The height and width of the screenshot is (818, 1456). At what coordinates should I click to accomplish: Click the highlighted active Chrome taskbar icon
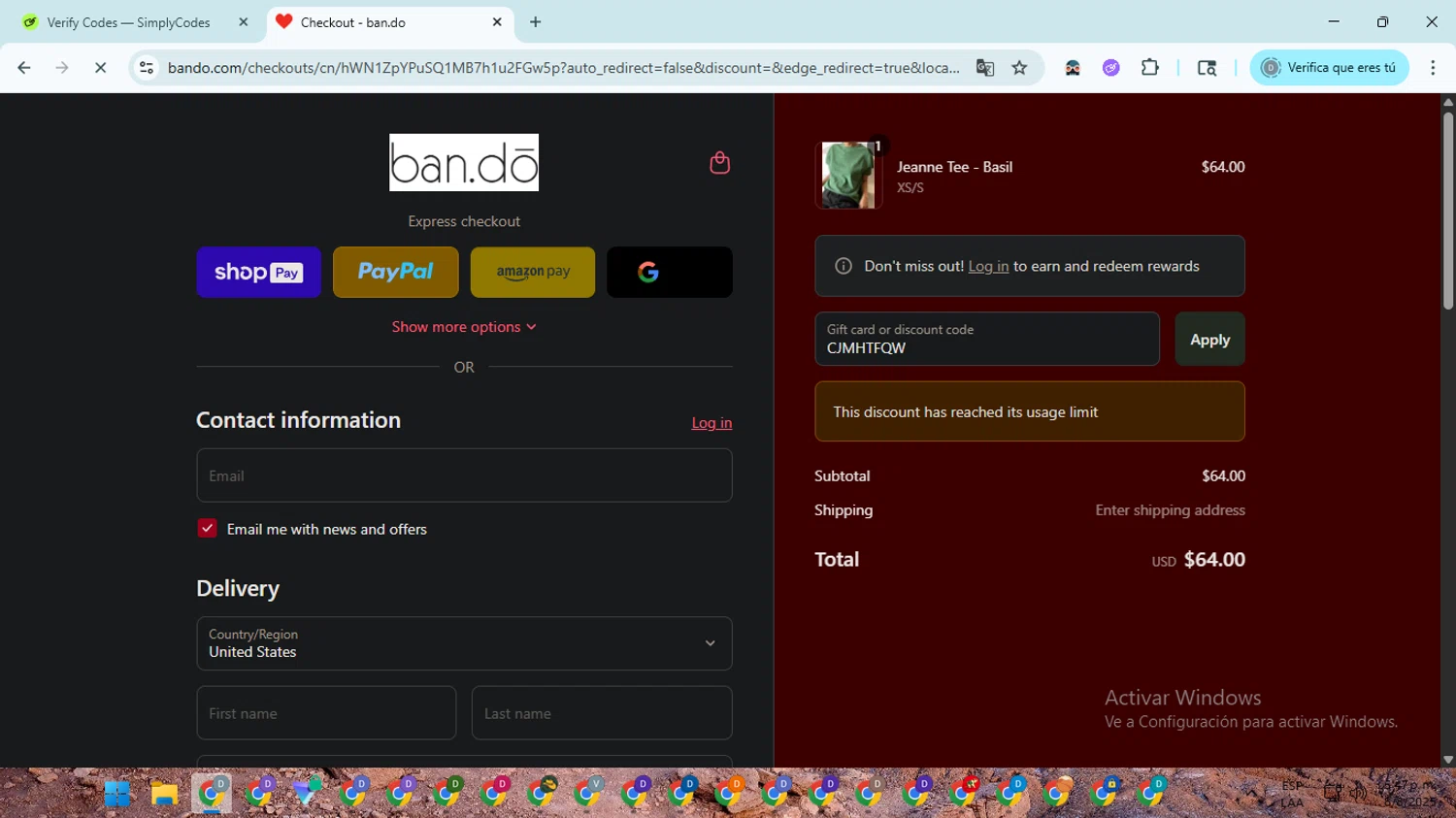click(211, 794)
